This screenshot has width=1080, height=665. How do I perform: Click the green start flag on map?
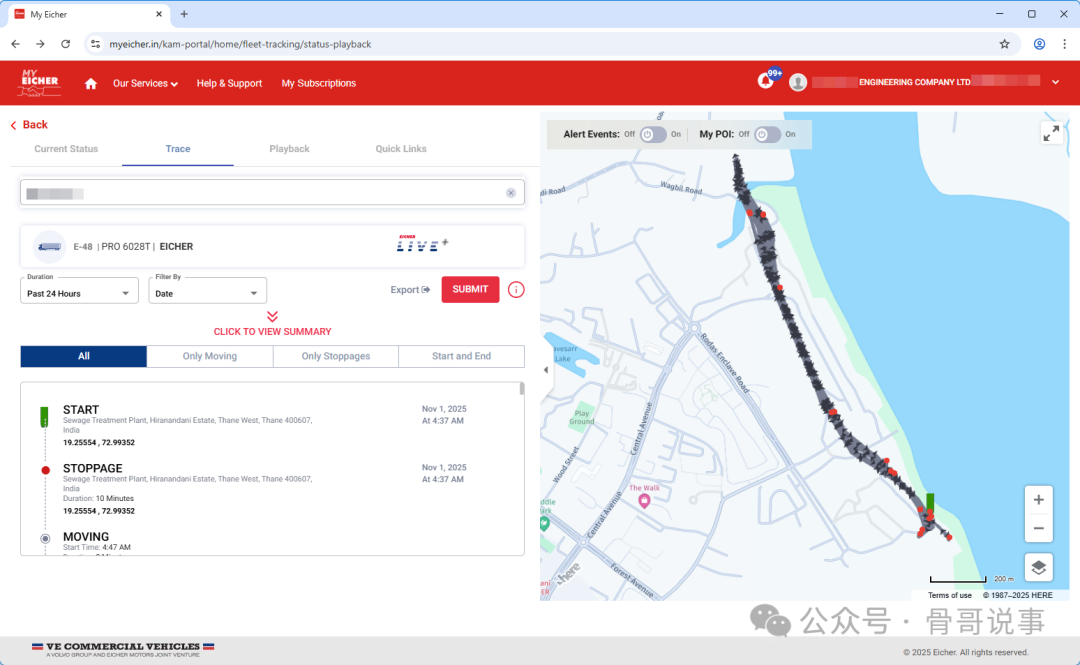point(930,502)
